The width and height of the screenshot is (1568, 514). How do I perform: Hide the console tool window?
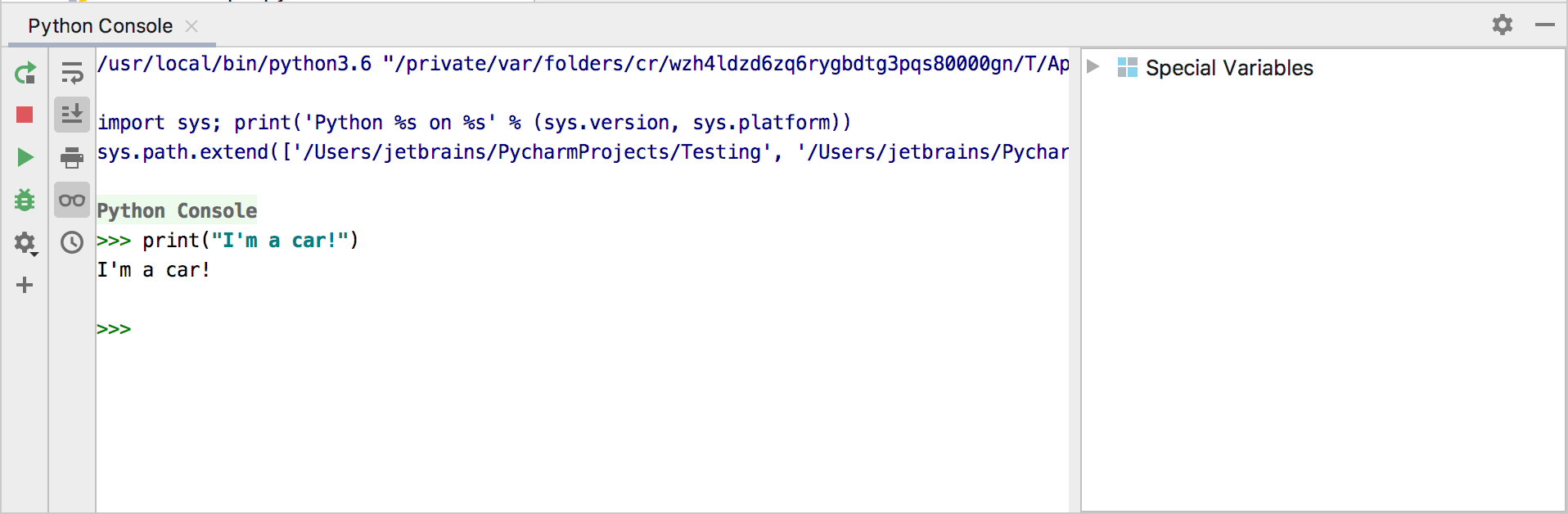pos(1546,25)
